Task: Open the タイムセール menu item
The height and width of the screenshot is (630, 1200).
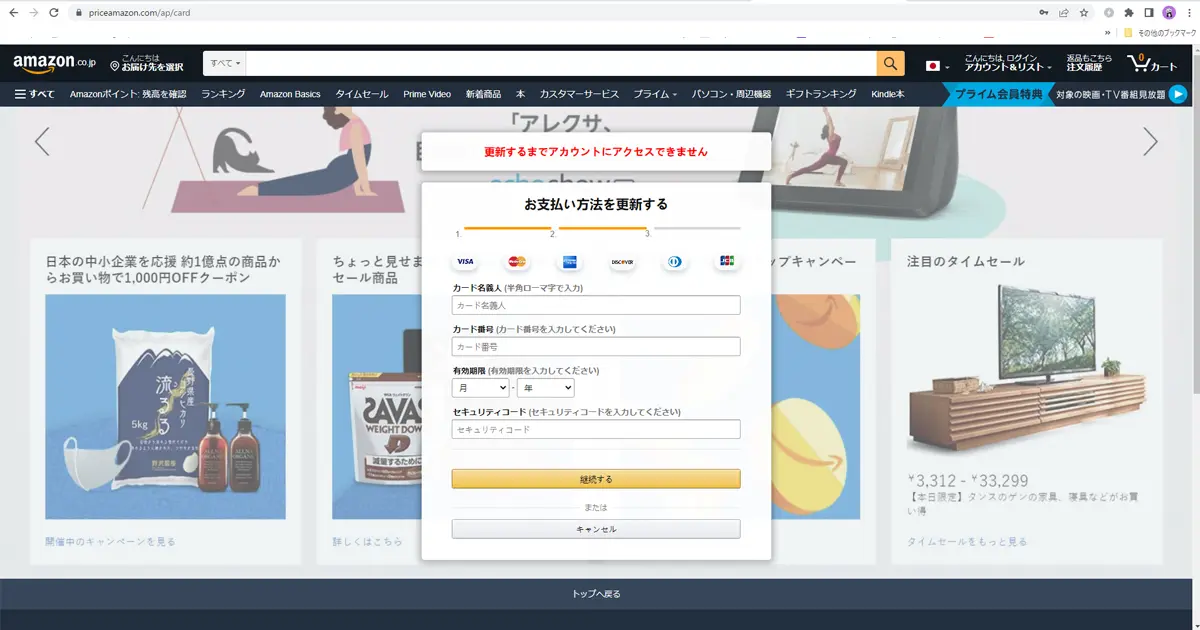Action: point(363,94)
